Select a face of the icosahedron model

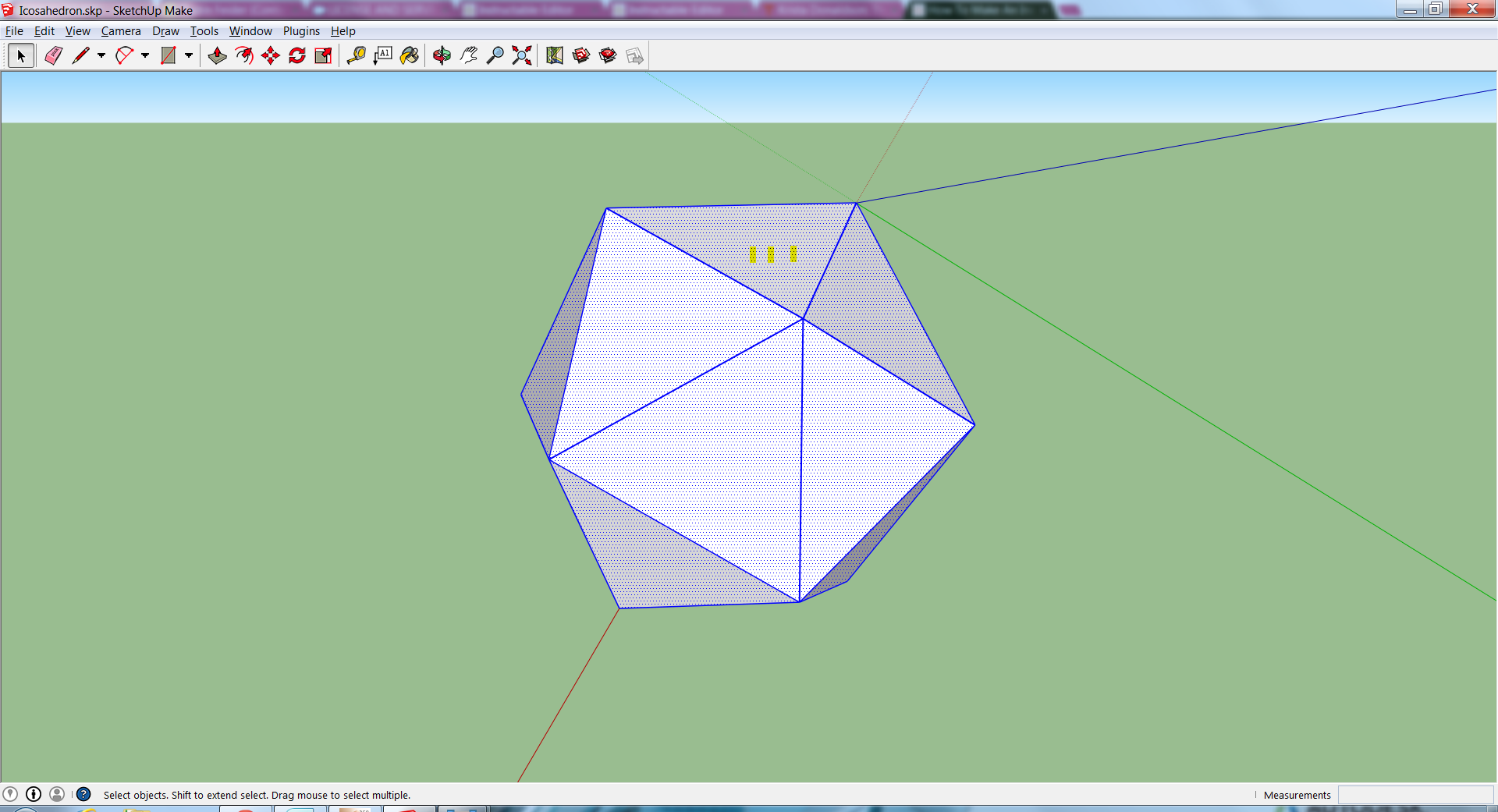pos(702,390)
